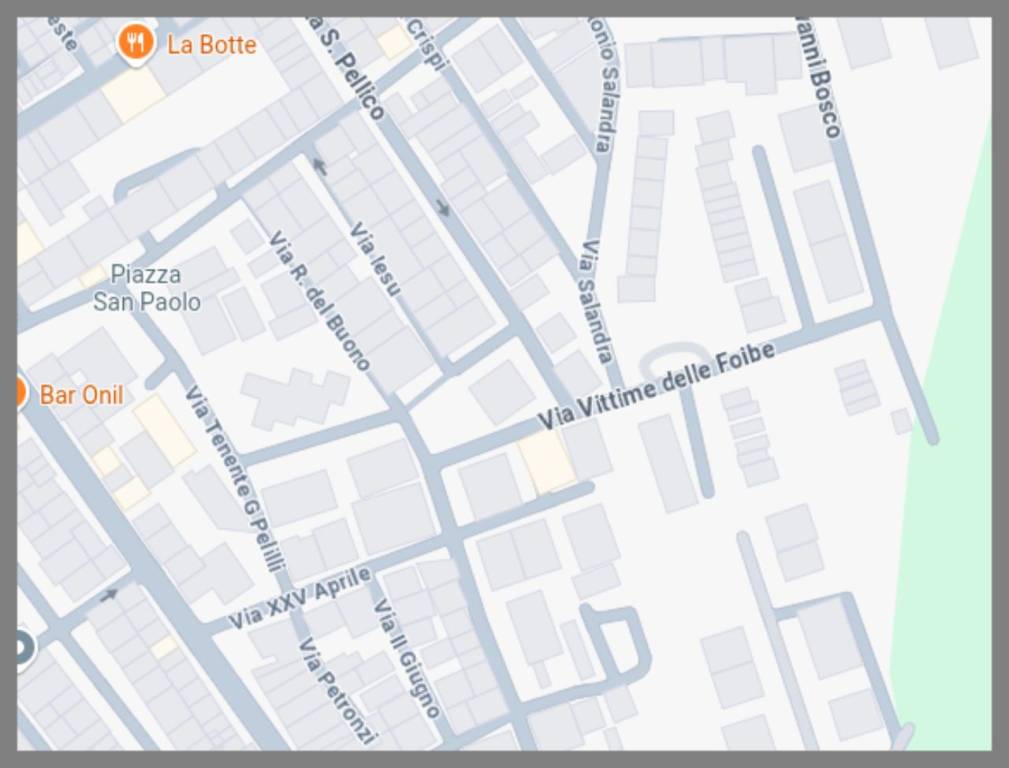Click yellow building beside Via Vittime delle Foibe
Screen dimensions: 1009x768
546,461
